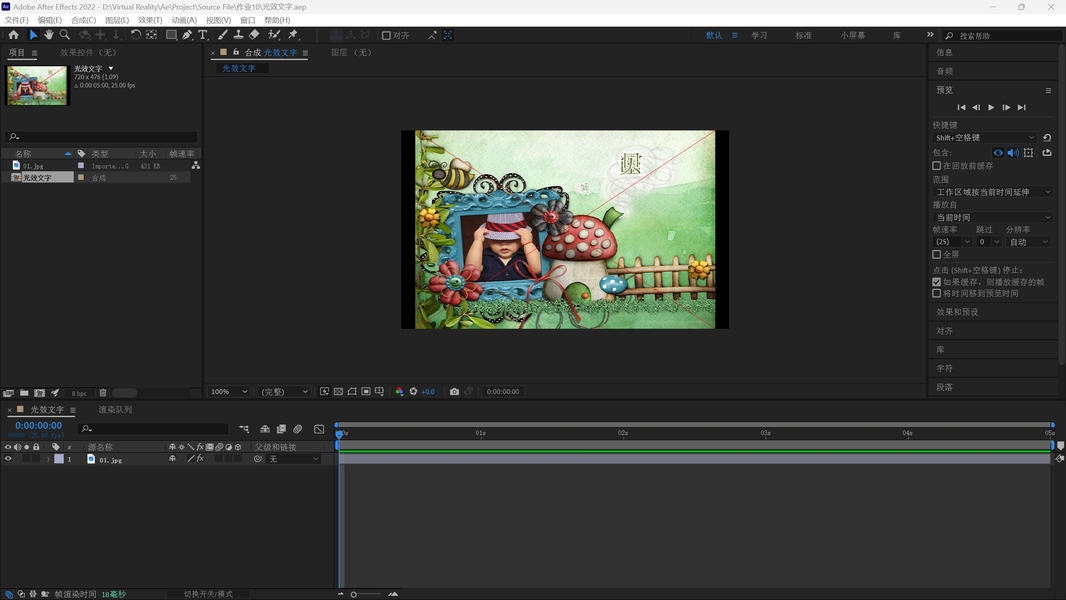Uncheck 如果缓存，则播放缓存的帧
This screenshot has height=600, width=1066.
point(936,281)
